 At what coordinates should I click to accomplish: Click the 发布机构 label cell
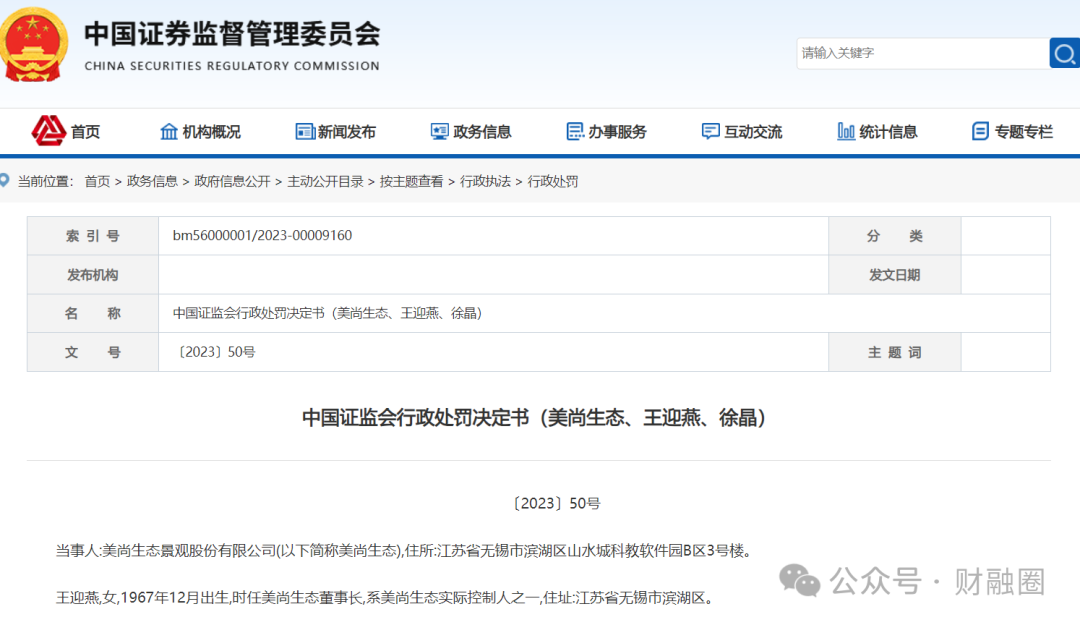pos(93,275)
